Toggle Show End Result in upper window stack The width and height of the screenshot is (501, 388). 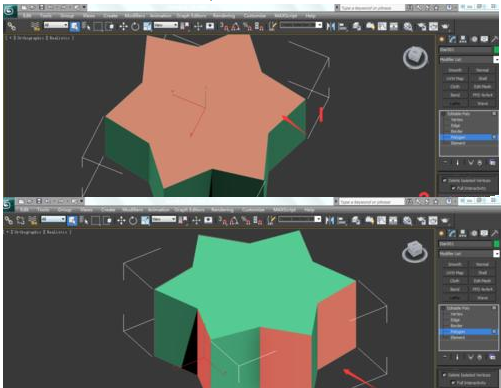457,163
